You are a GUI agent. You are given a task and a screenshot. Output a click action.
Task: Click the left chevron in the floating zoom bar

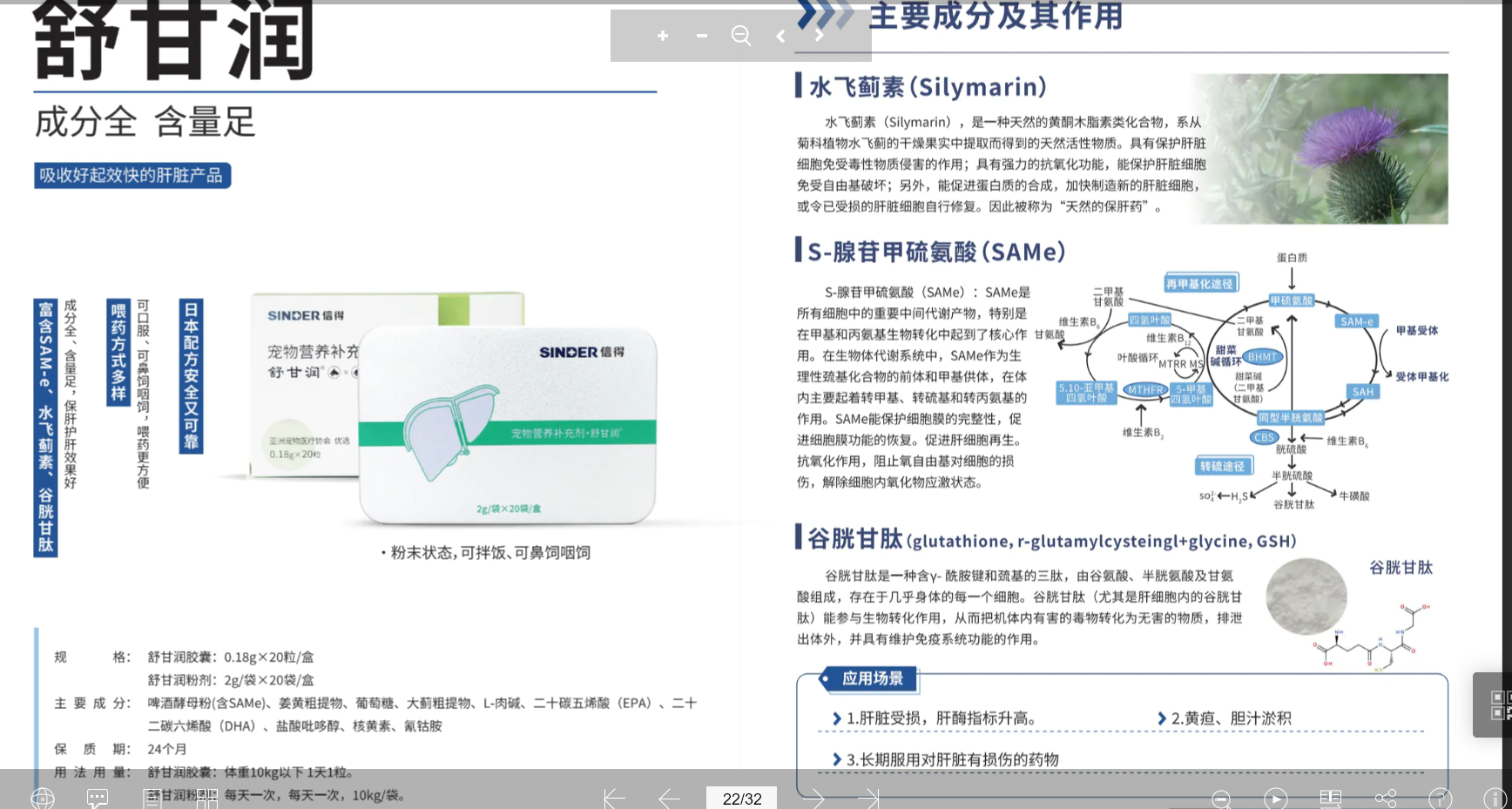coord(780,36)
